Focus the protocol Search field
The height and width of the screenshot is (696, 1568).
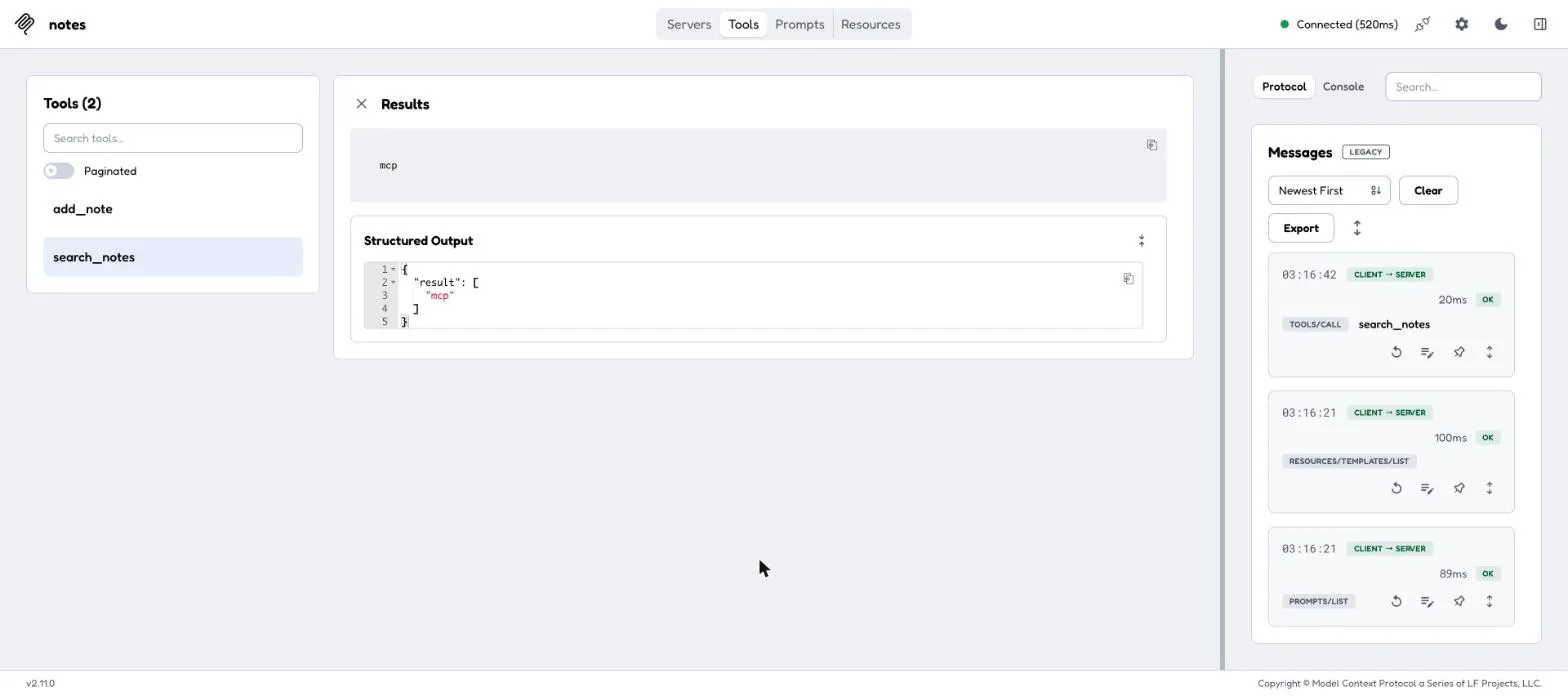[1463, 87]
